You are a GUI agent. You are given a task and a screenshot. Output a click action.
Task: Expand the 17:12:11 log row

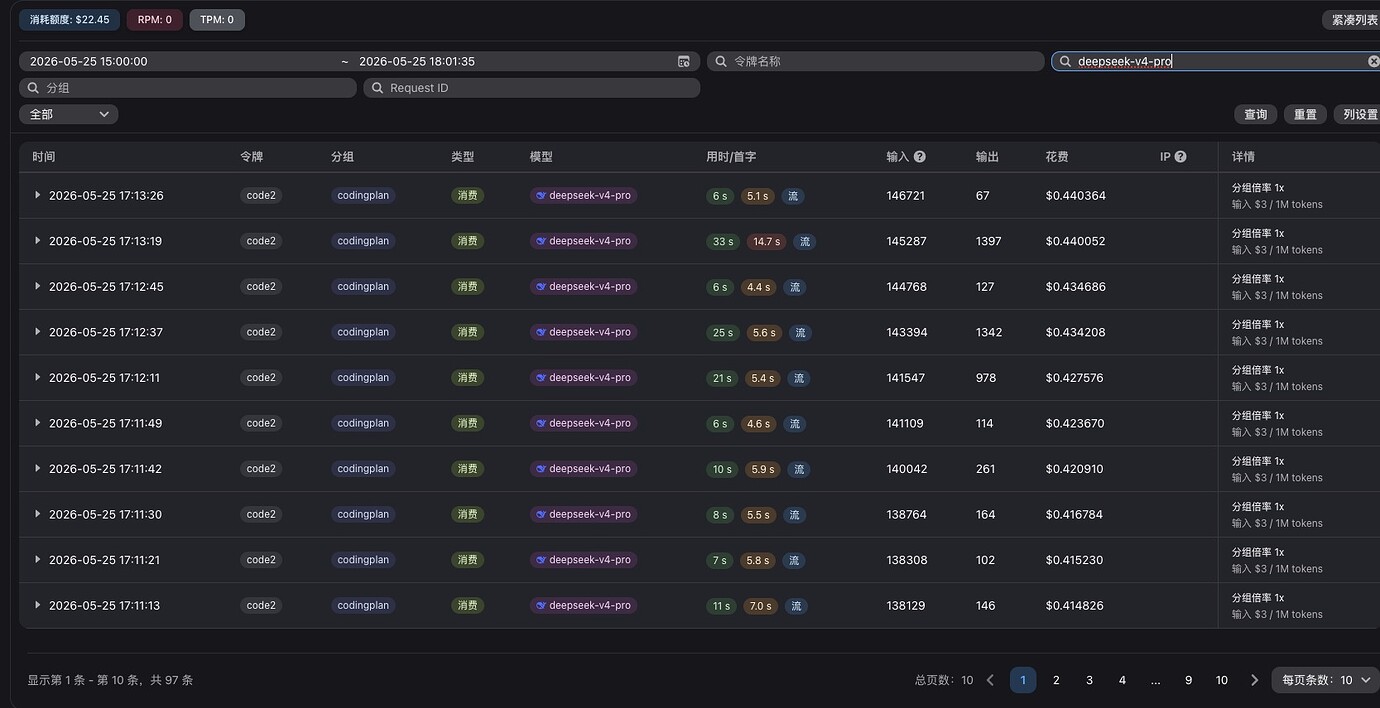tap(38, 377)
